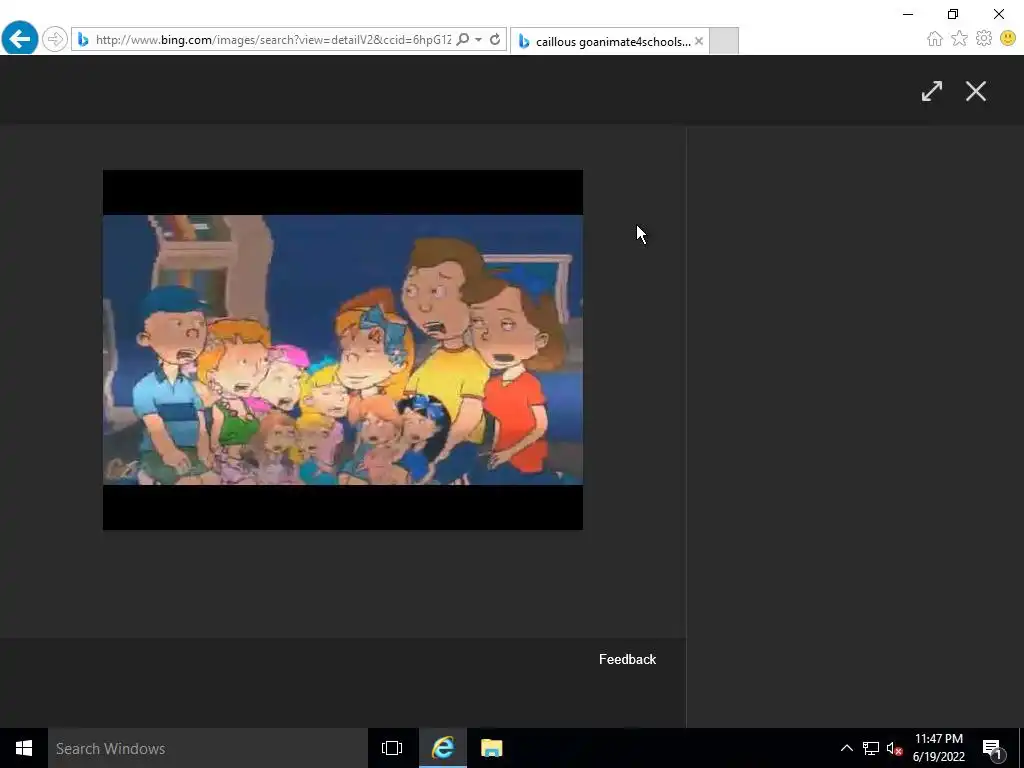Open the Action Center notifications icon
Screen dimensions: 1024x768
point(992,748)
